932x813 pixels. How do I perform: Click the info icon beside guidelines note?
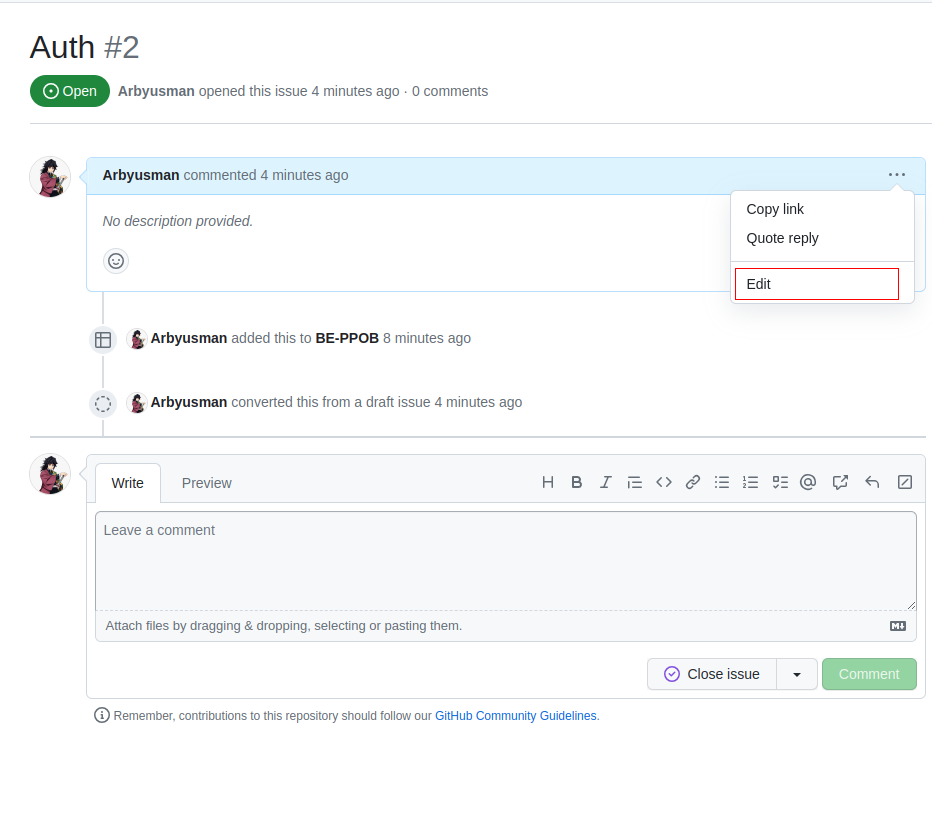pyautogui.click(x=102, y=715)
